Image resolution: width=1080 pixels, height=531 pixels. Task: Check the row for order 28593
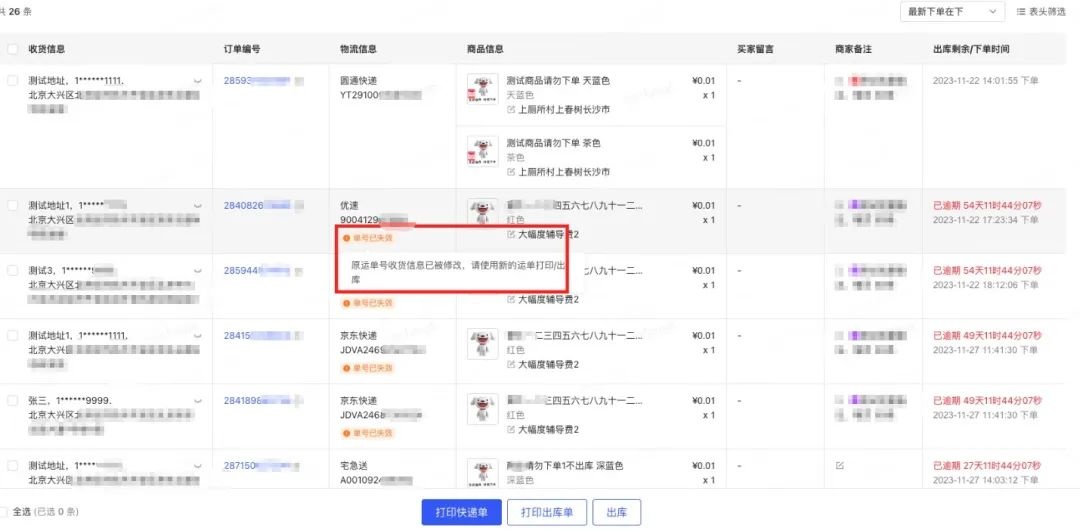point(12,81)
